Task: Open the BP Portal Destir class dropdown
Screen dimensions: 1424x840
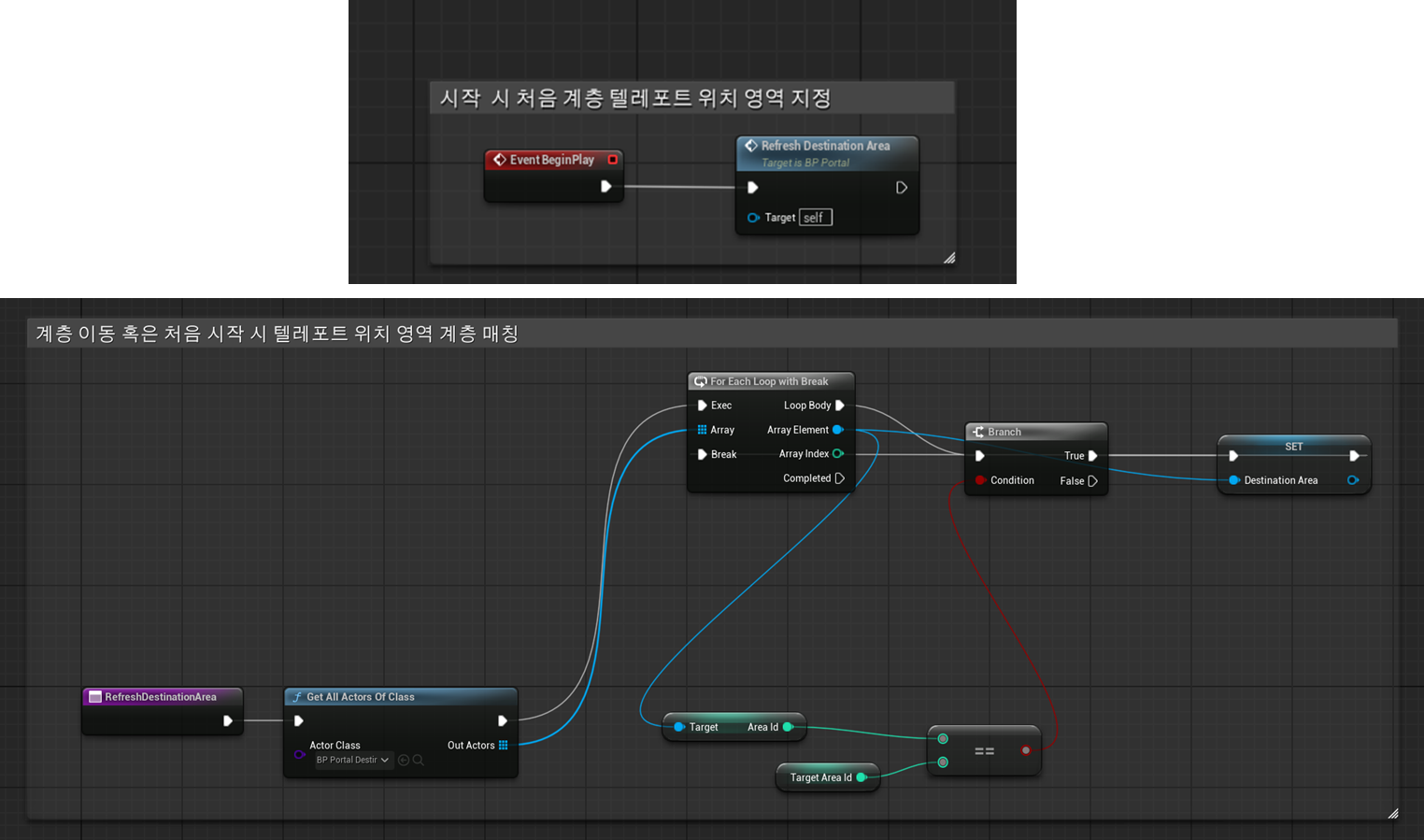Action: click(352, 760)
